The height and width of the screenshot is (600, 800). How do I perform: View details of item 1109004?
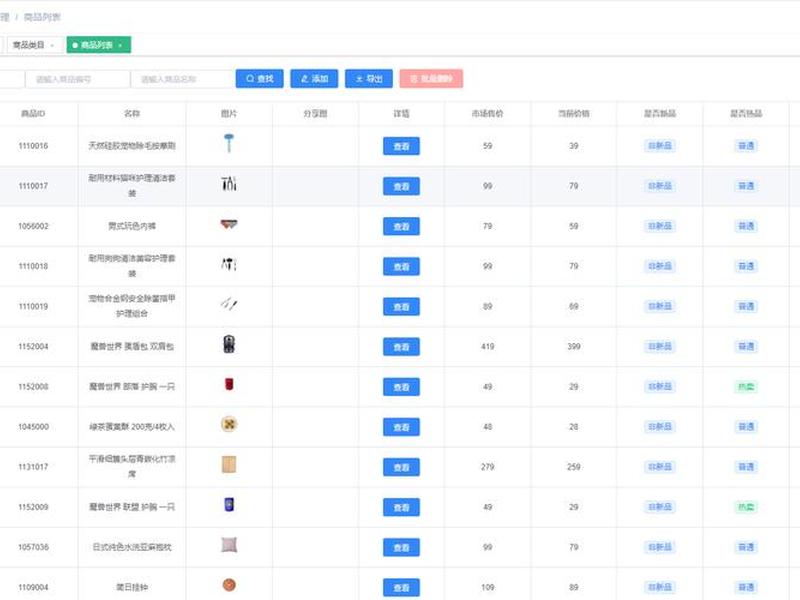pos(401,587)
